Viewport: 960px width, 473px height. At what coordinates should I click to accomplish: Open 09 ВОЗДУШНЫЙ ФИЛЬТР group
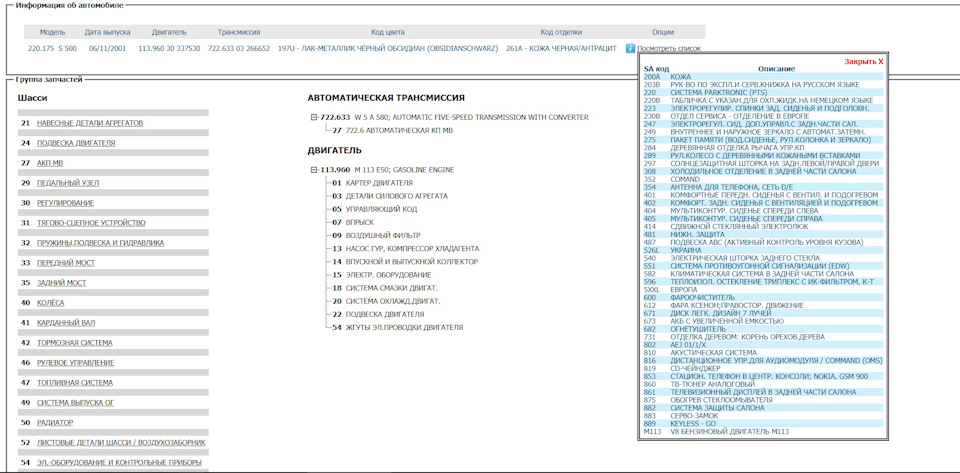(377, 236)
